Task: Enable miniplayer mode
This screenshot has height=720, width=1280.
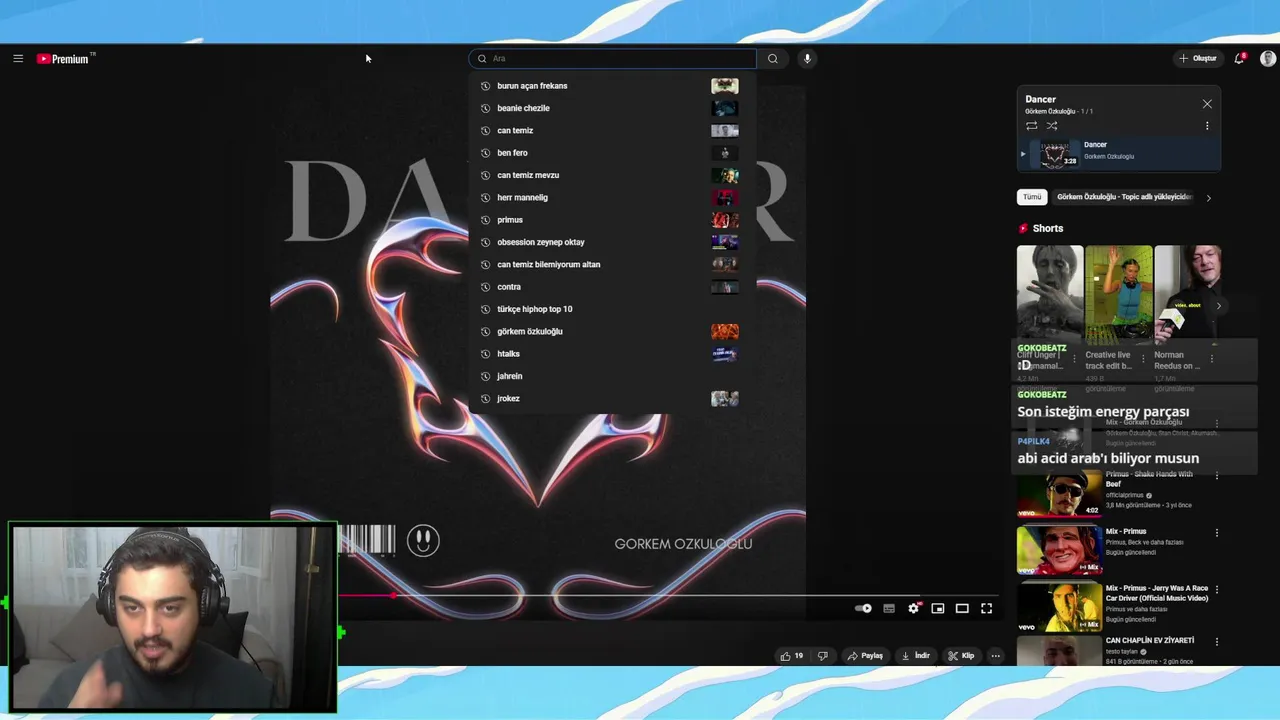Action: (x=938, y=608)
